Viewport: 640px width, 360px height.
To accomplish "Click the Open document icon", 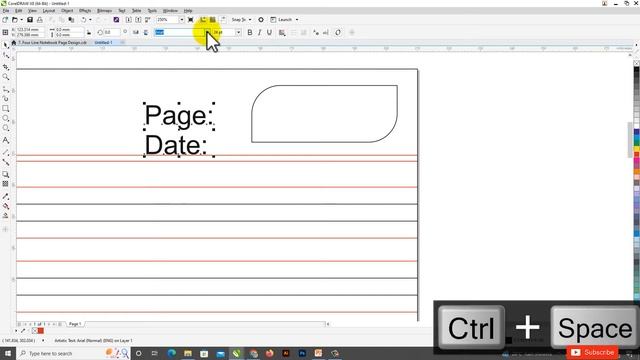I will (x=15, y=20).
